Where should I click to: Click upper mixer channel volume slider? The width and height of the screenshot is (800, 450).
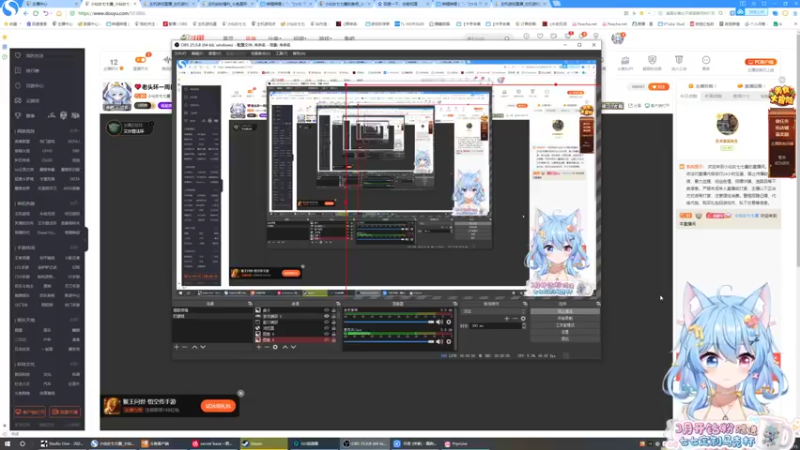(x=389, y=322)
